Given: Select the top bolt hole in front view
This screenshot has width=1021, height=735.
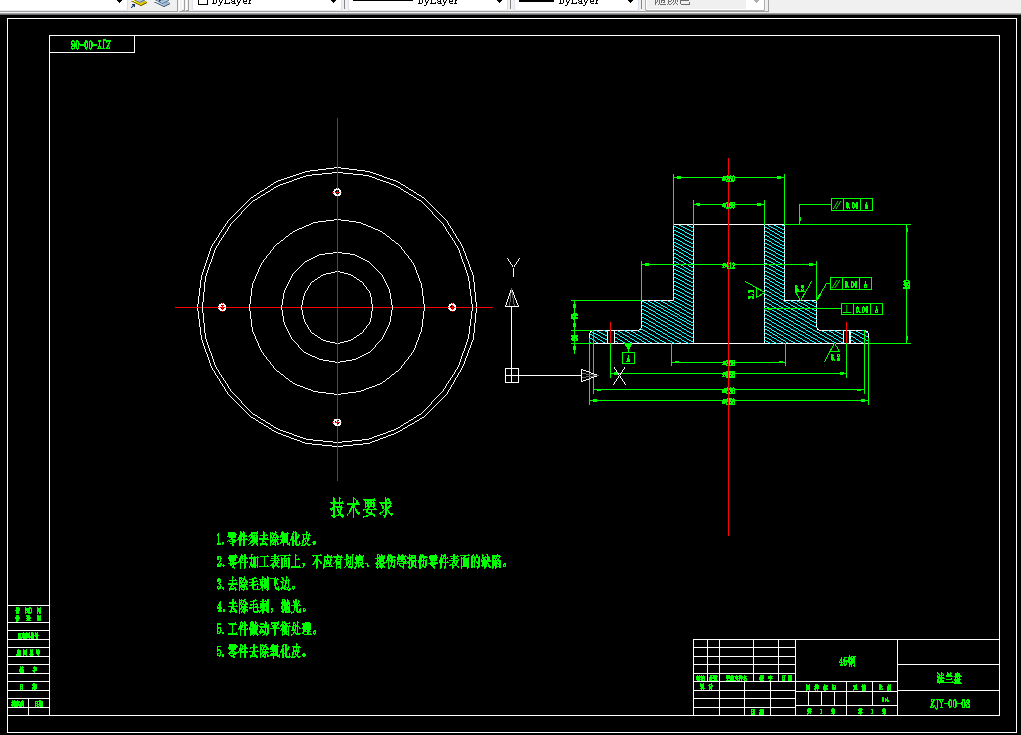Looking at the screenshot, I should click(337, 192).
